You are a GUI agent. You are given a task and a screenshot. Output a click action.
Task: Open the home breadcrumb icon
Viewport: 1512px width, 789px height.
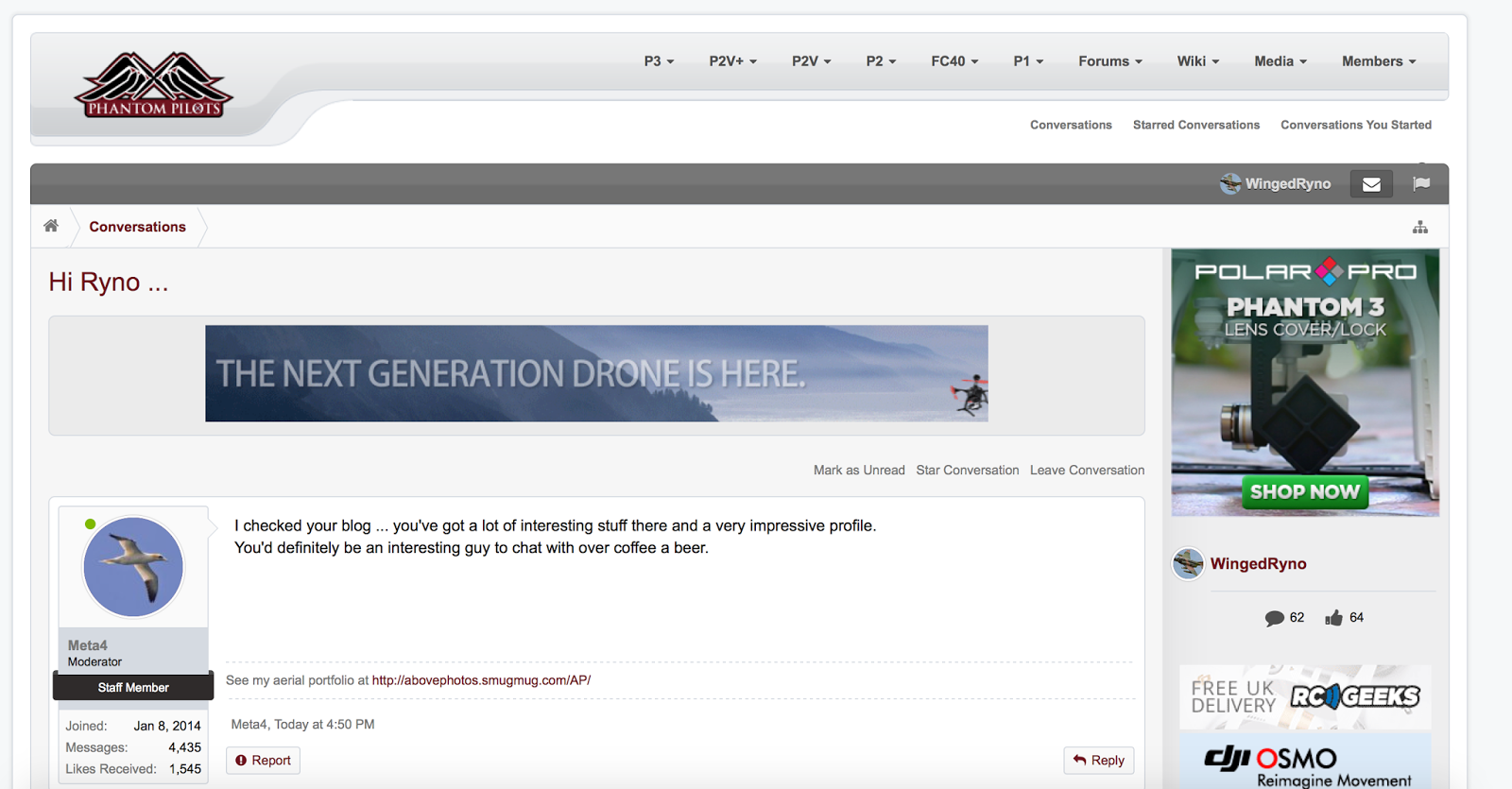click(x=51, y=226)
